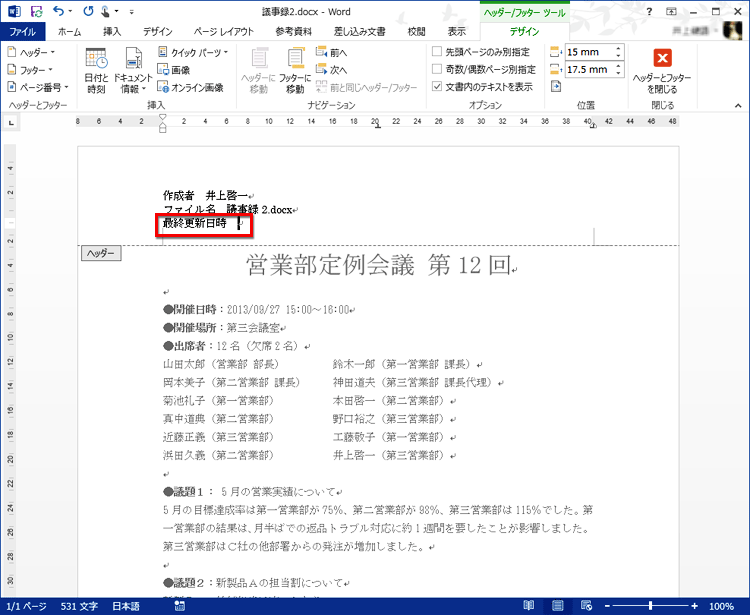Click the Word Help question mark

pyautogui.click(x=649, y=11)
